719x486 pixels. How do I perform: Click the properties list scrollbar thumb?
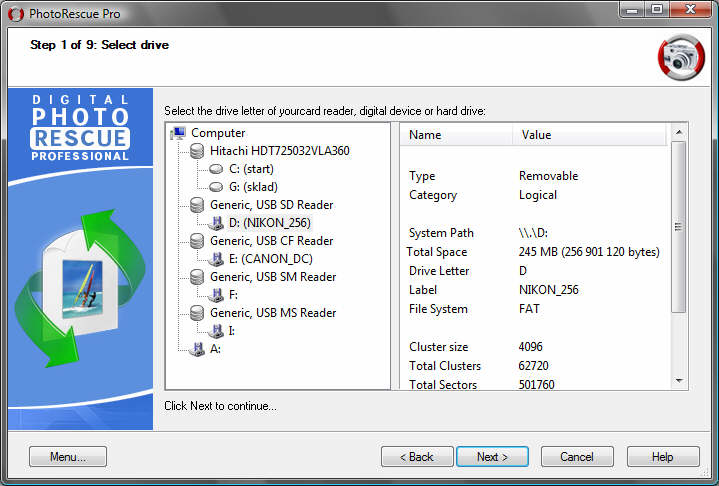(x=679, y=227)
